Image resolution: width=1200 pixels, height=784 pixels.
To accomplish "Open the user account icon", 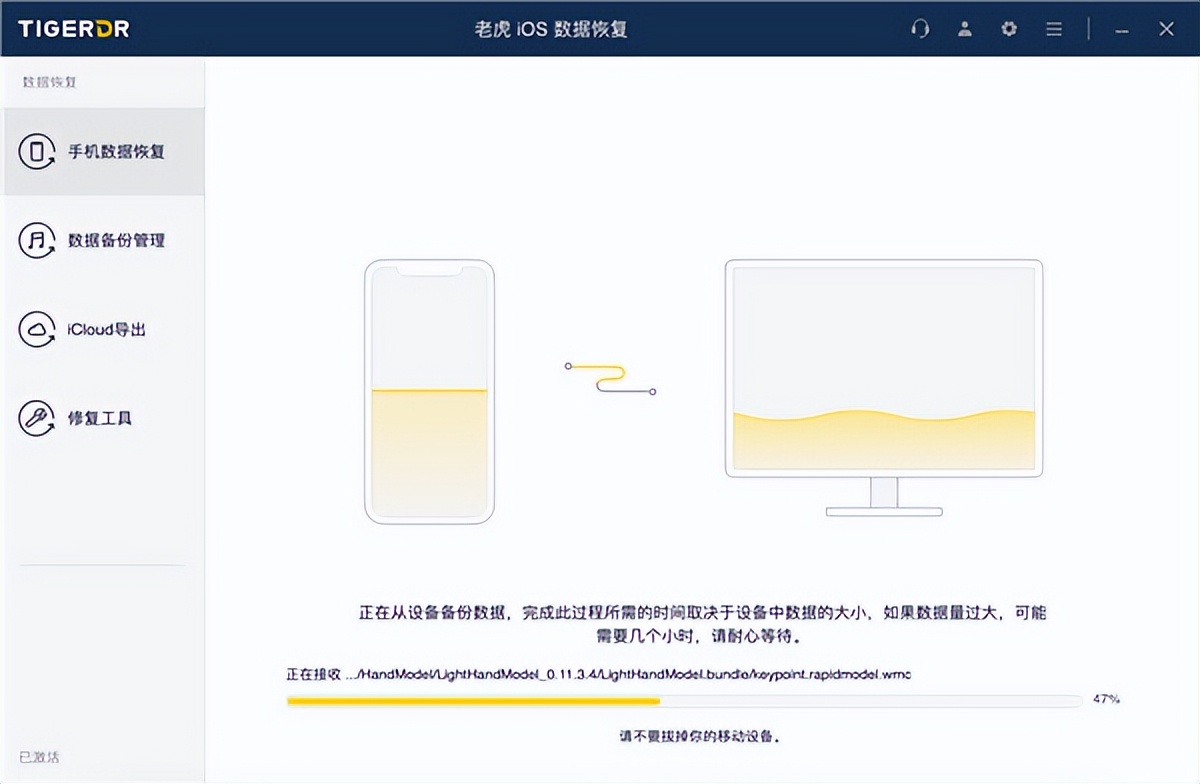I will click(x=965, y=29).
